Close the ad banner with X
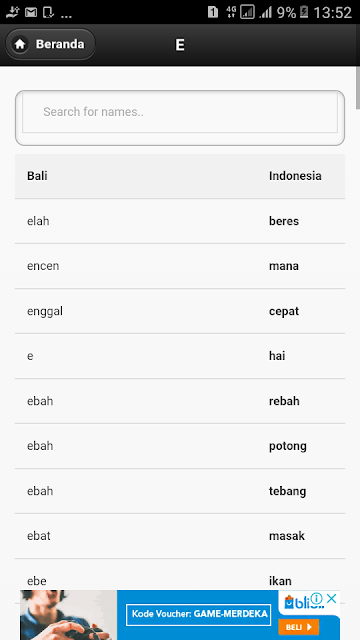 click(332, 599)
